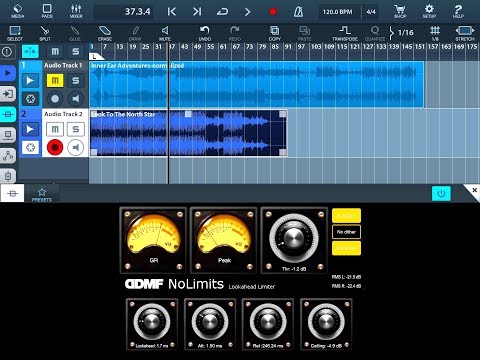Open the Media browser
The height and width of the screenshot is (360, 480).
tap(17, 11)
